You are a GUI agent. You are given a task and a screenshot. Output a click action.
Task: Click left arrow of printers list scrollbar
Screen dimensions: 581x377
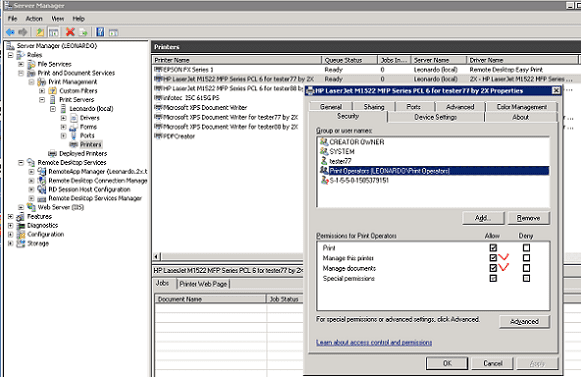157,256
